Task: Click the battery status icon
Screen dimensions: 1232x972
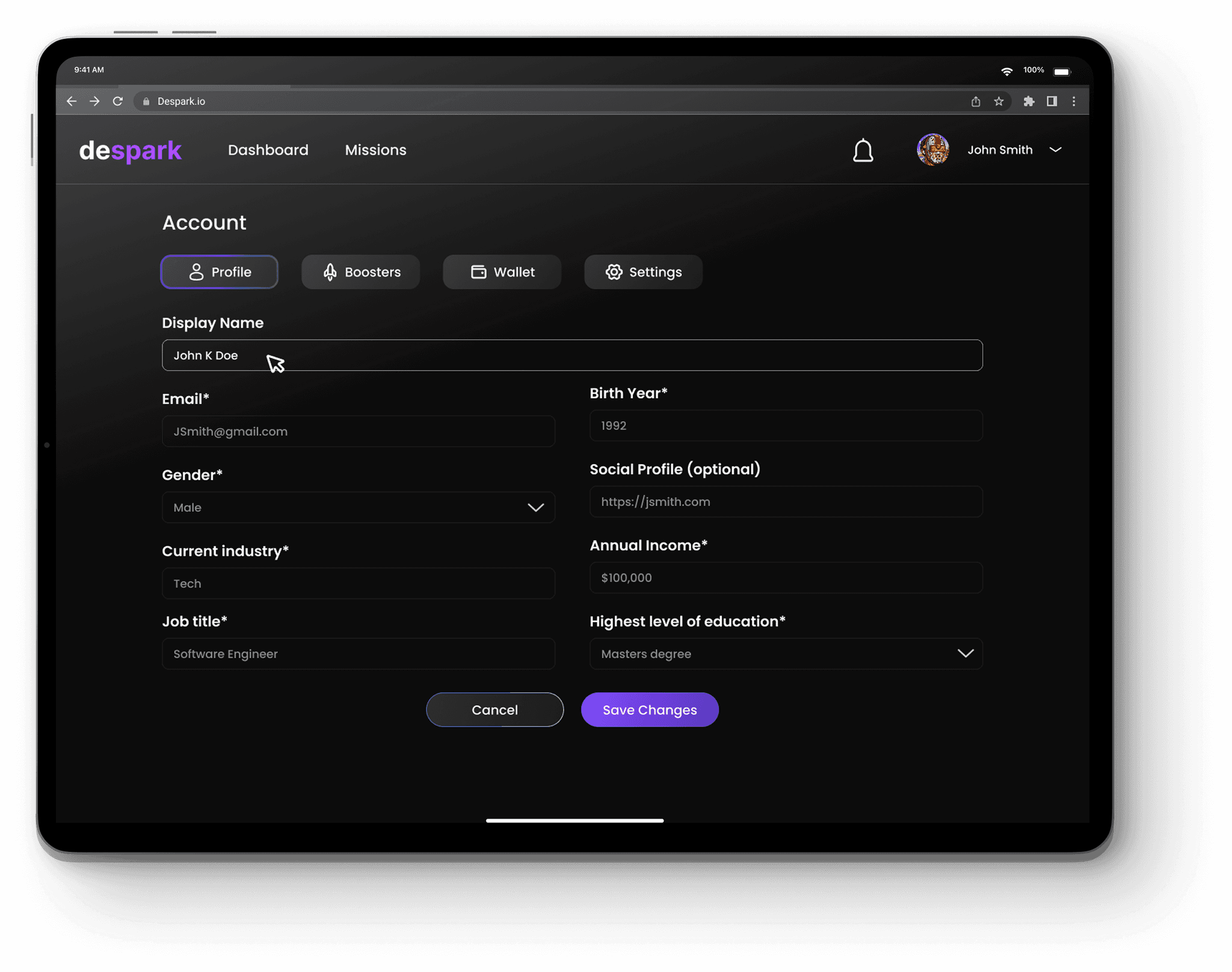Action: coord(1062,72)
